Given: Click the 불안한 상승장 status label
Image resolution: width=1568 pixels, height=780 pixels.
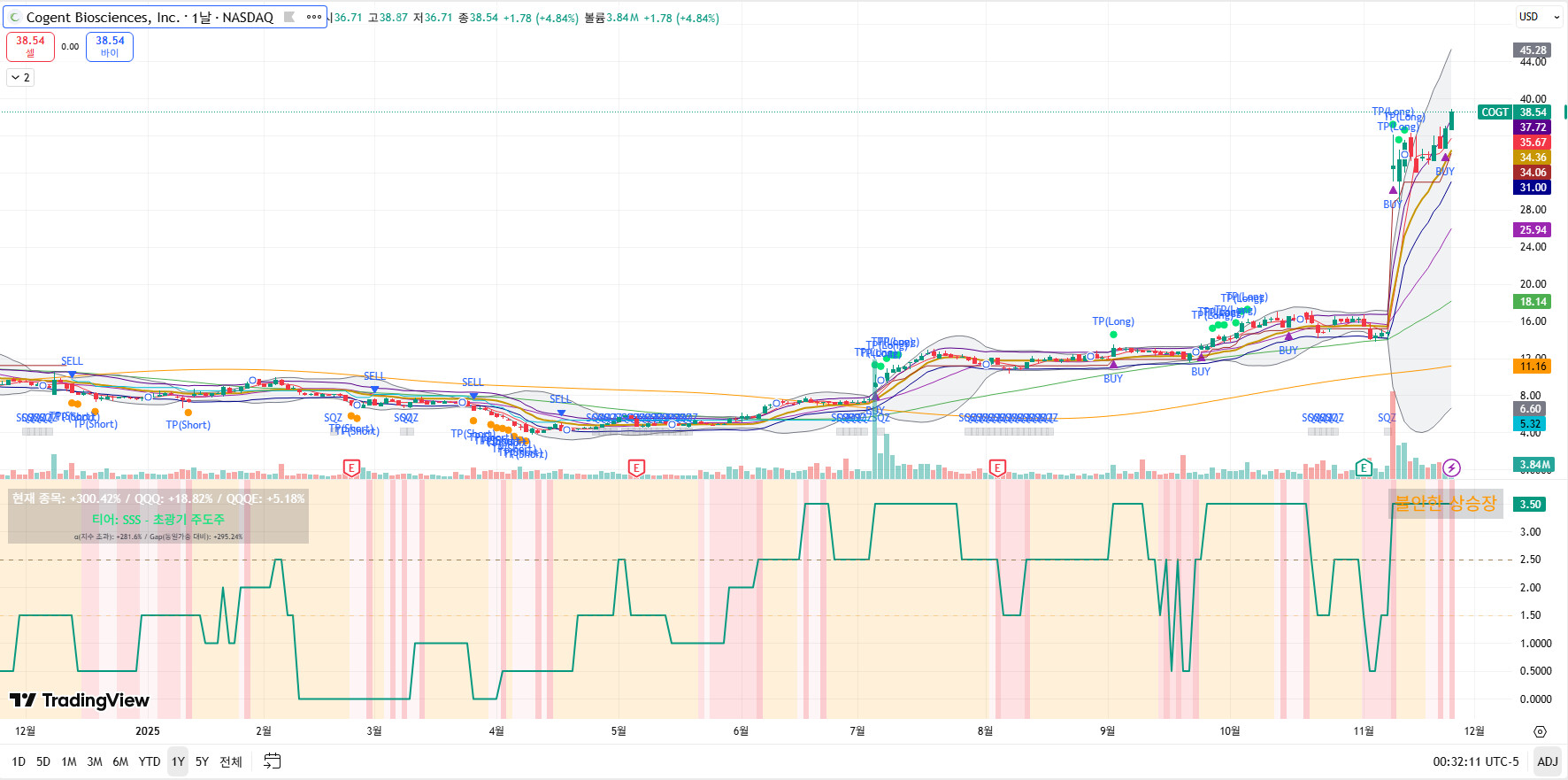Looking at the screenshot, I should [1446, 504].
